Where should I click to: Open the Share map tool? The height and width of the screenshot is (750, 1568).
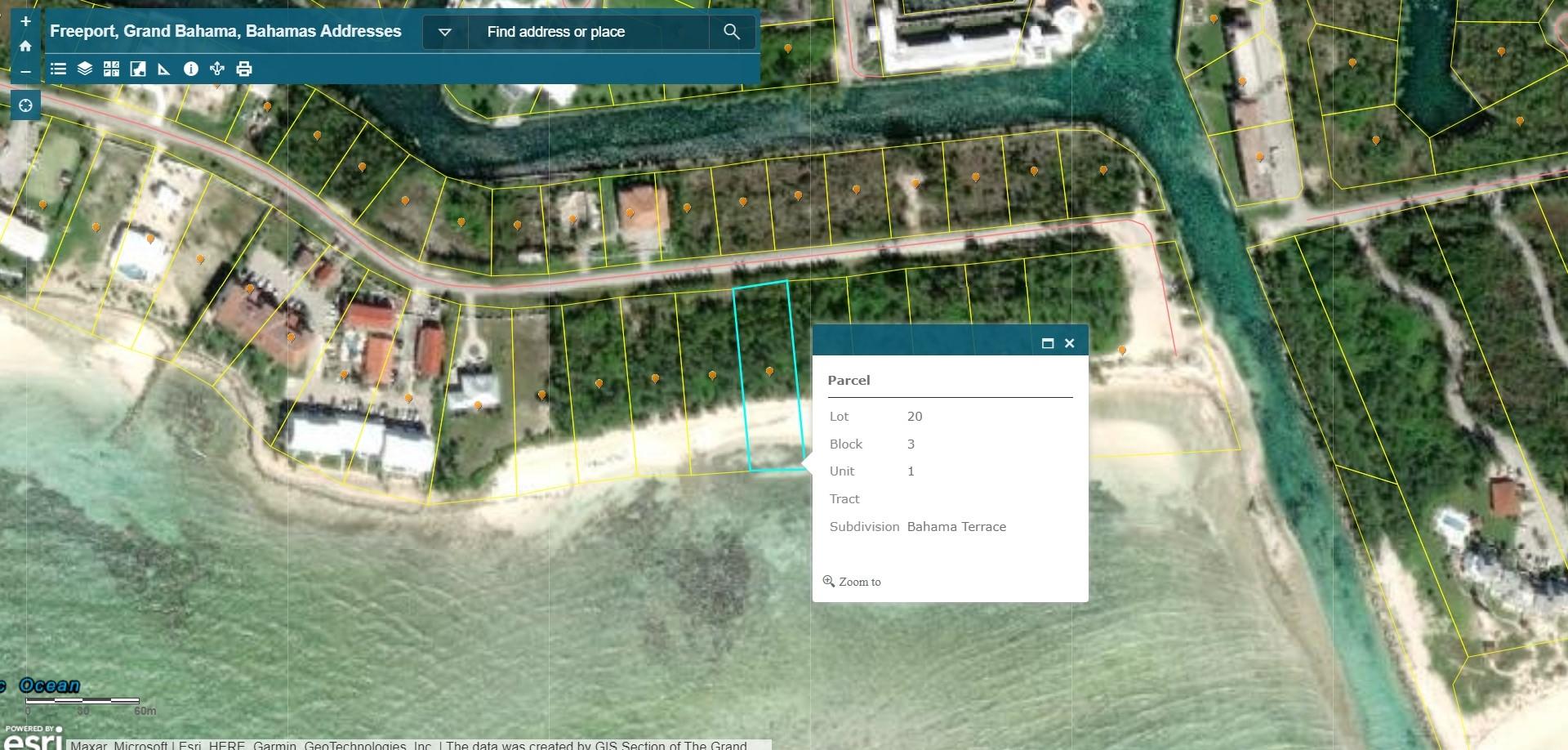(217, 69)
